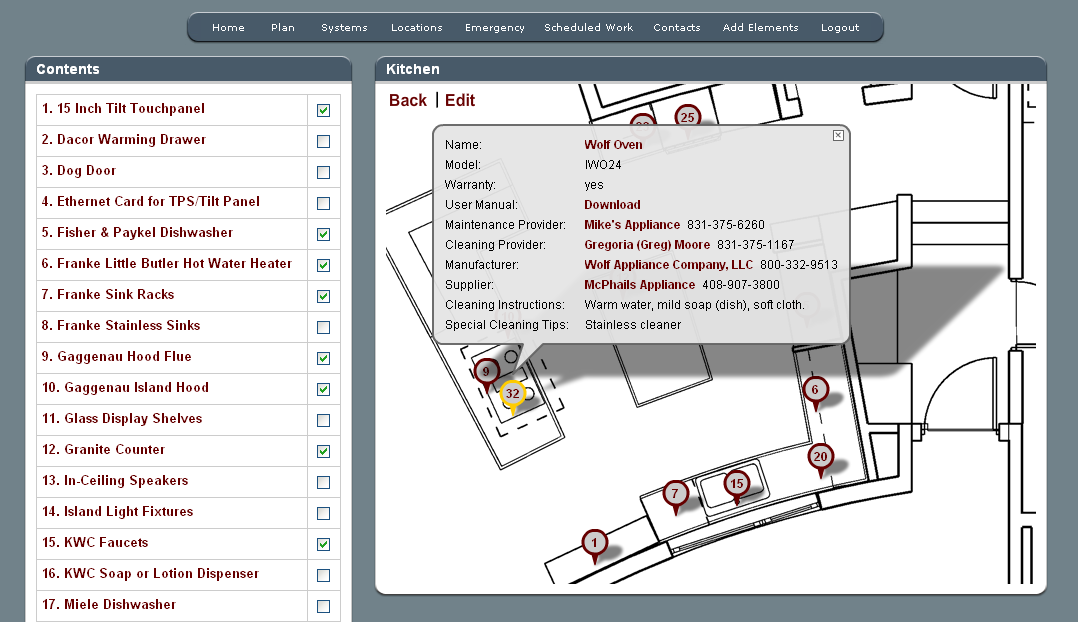The width and height of the screenshot is (1078, 622).
Task: Check the Dog Door checkbox
Action: pos(323,173)
